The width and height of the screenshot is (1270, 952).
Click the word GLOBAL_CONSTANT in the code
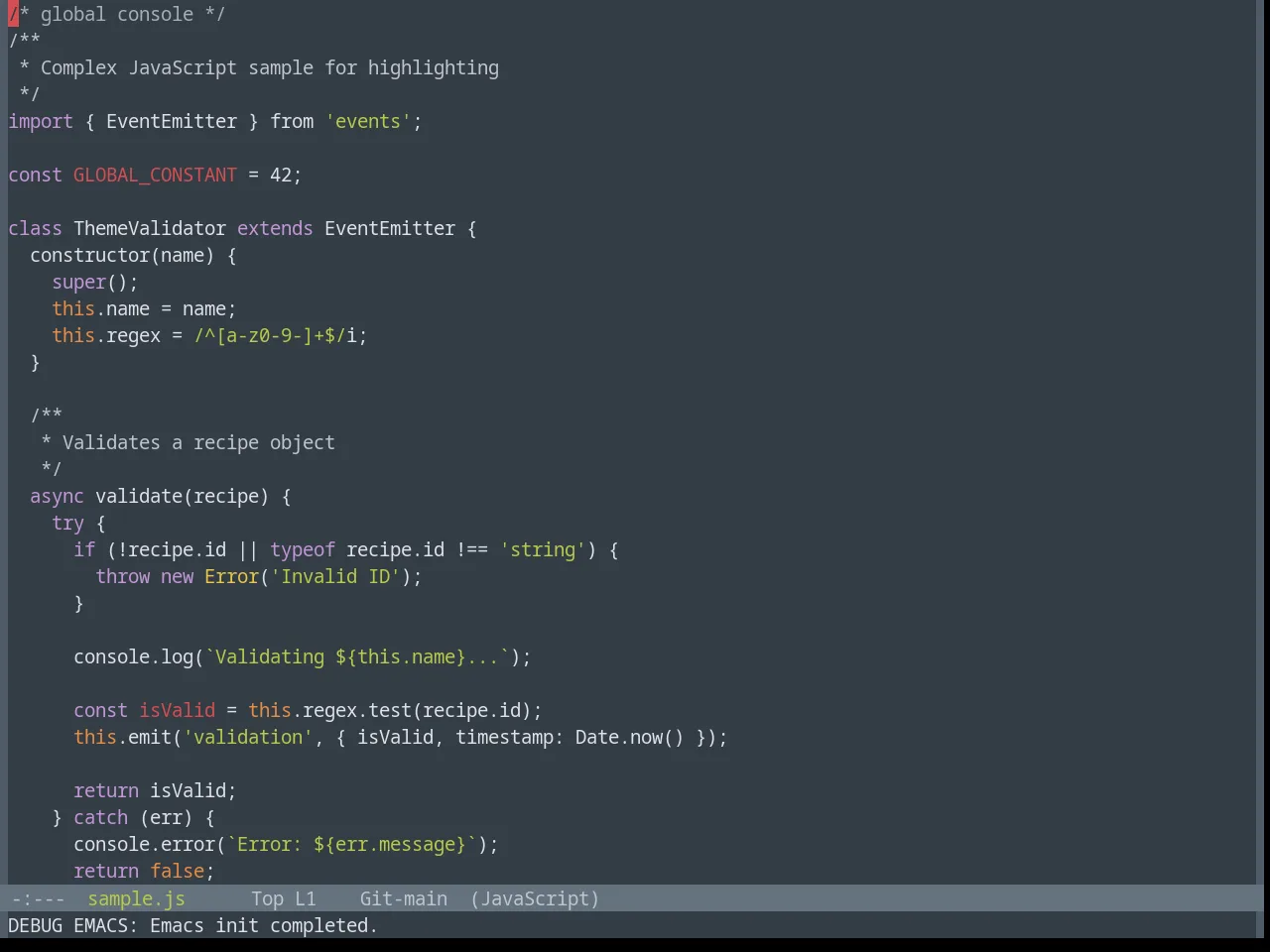tap(155, 175)
